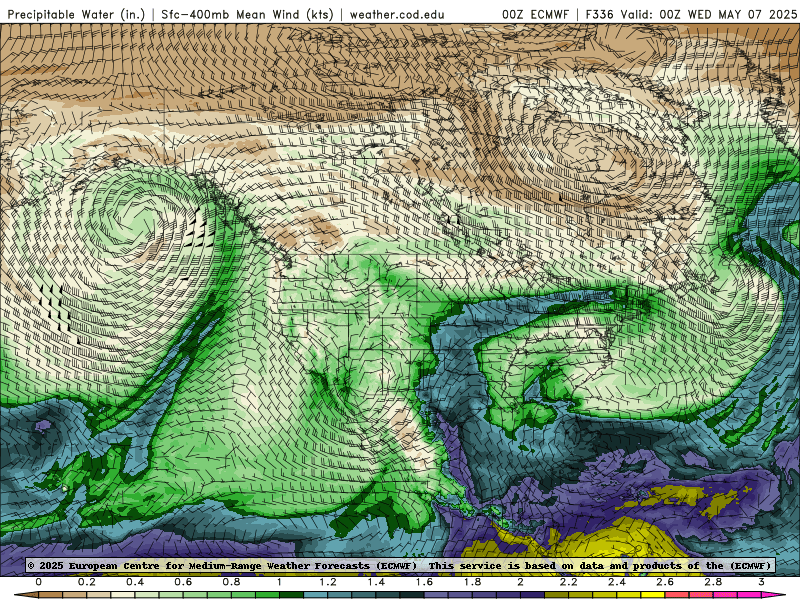Click the 2.4 value on the color scale

point(617,582)
